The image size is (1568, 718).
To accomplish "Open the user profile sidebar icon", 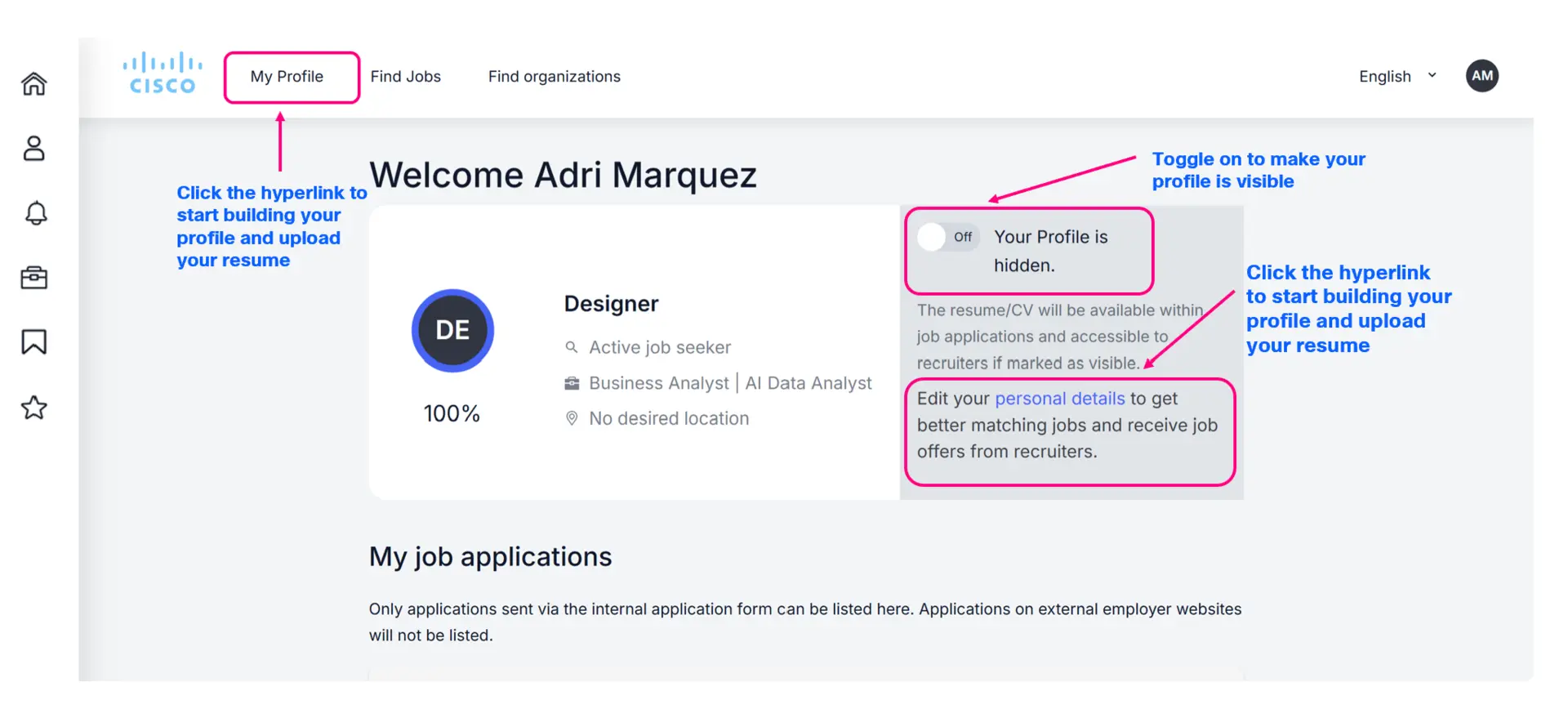I will pos(34,148).
